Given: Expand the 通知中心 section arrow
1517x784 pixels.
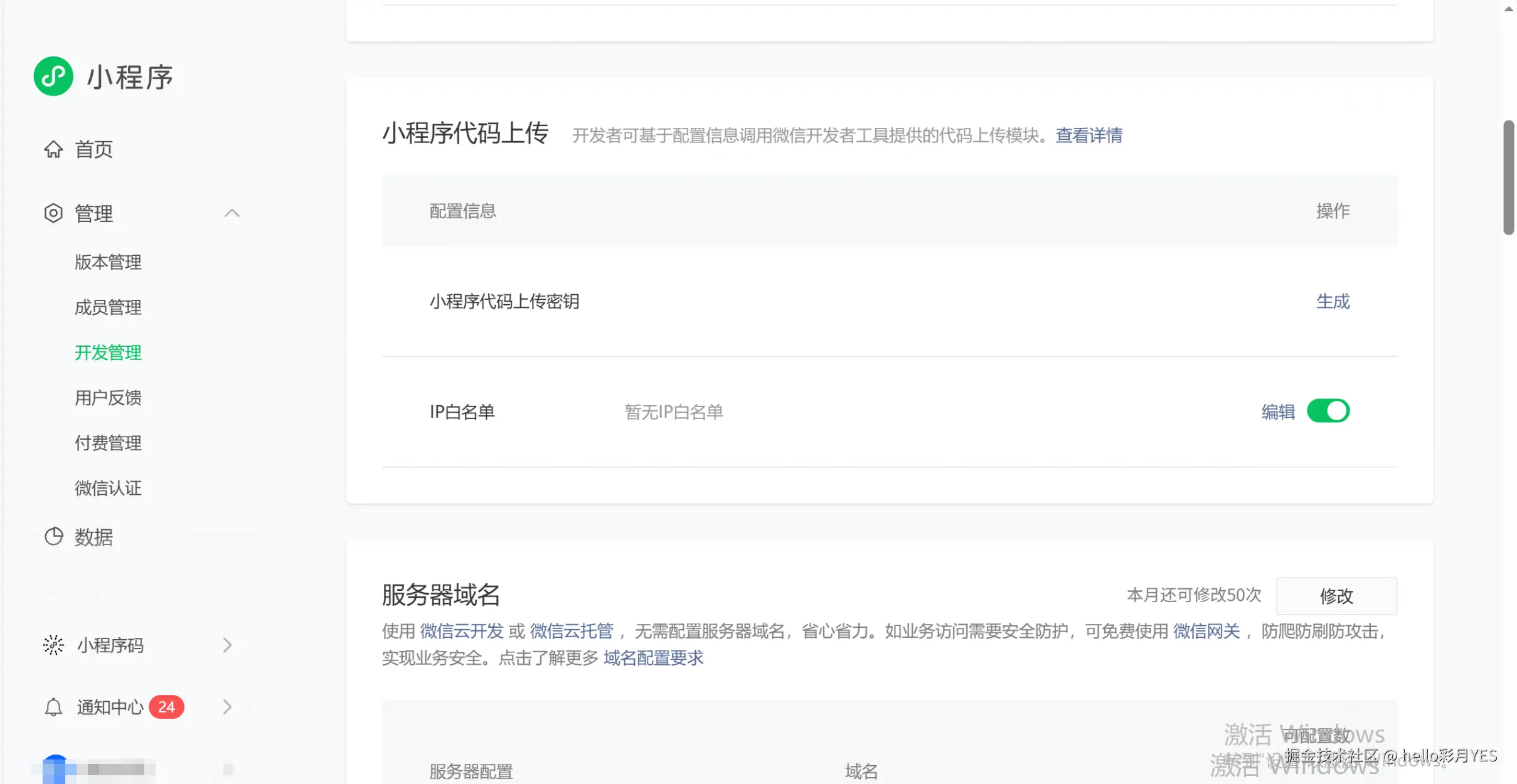Looking at the screenshot, I should tap(227, 707).
